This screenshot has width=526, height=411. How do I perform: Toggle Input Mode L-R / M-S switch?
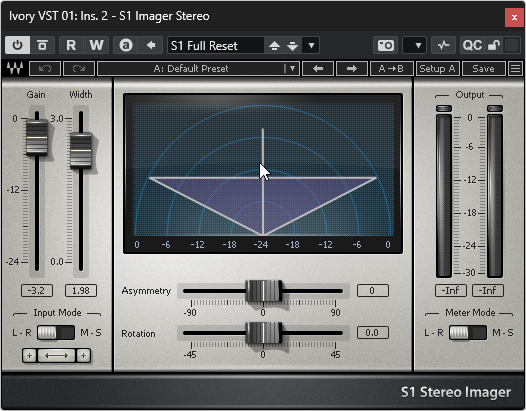(x=56, y=332)
